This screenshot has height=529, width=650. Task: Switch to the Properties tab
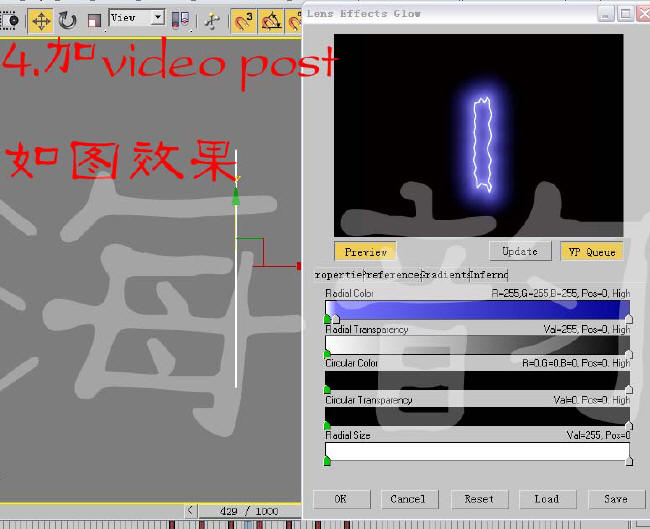click(339, 274)
